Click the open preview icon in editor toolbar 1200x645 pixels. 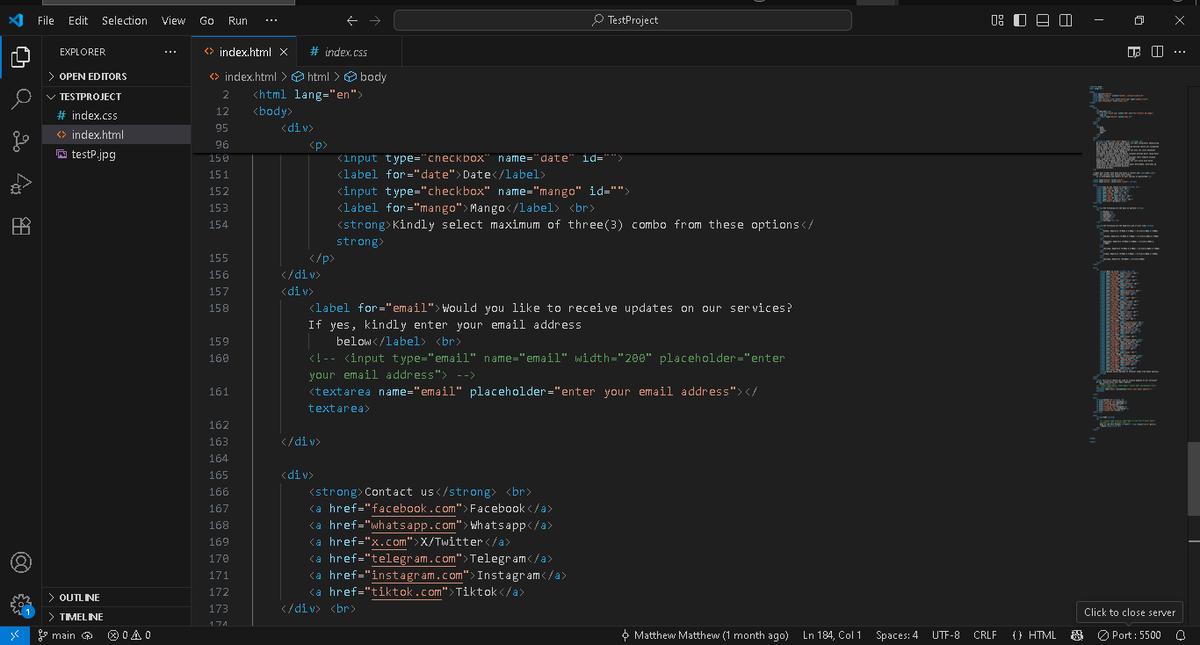pos(1134,52)
